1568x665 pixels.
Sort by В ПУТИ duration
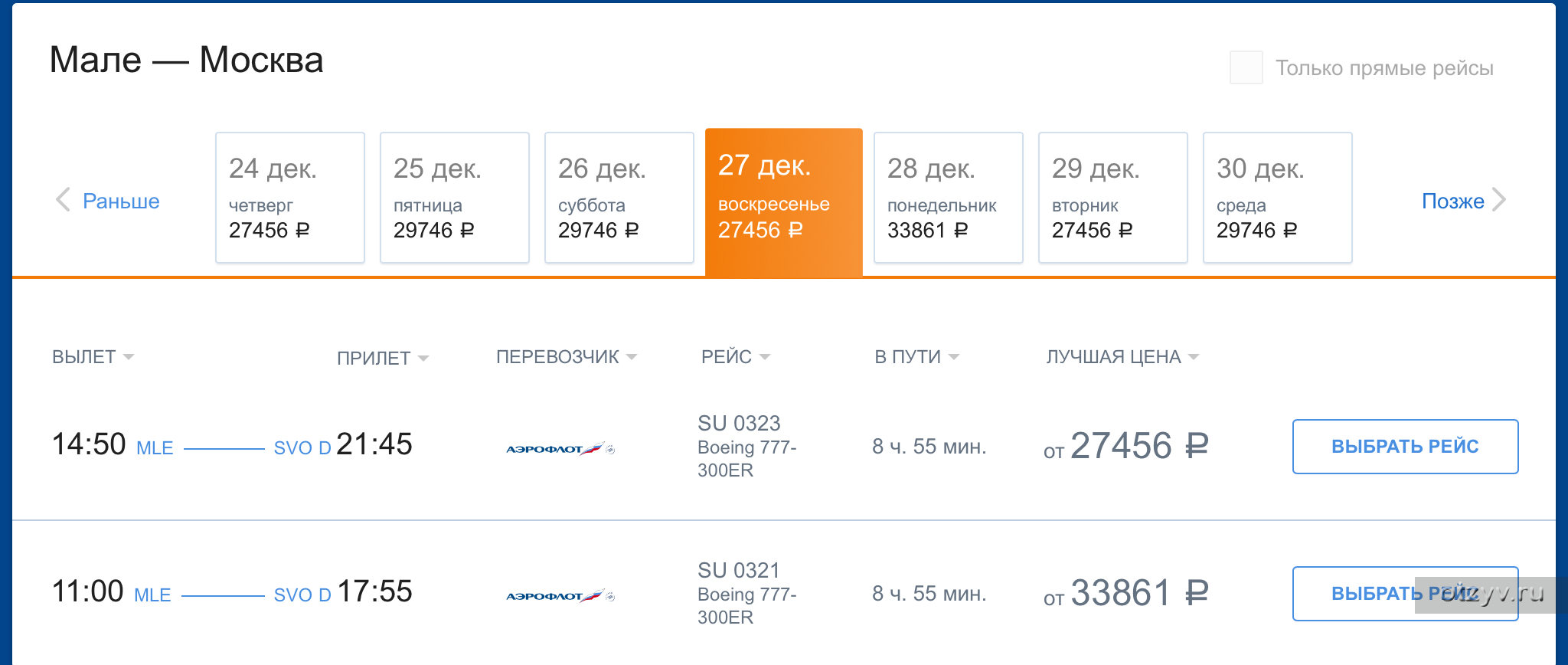(x=917, y=357)
